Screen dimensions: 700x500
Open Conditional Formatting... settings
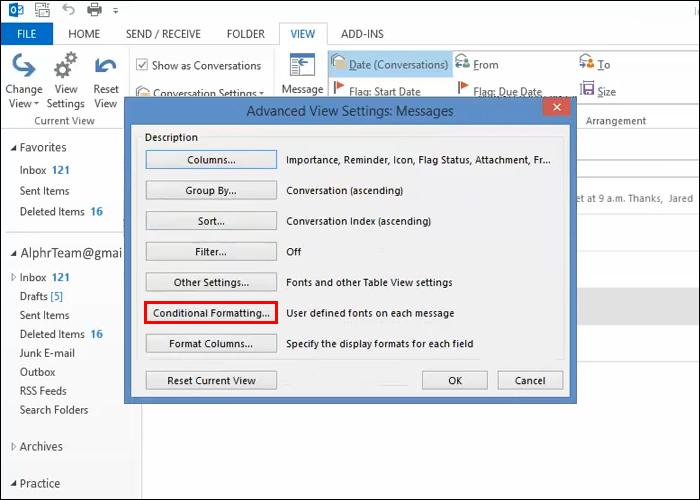(x=211, y=313)
